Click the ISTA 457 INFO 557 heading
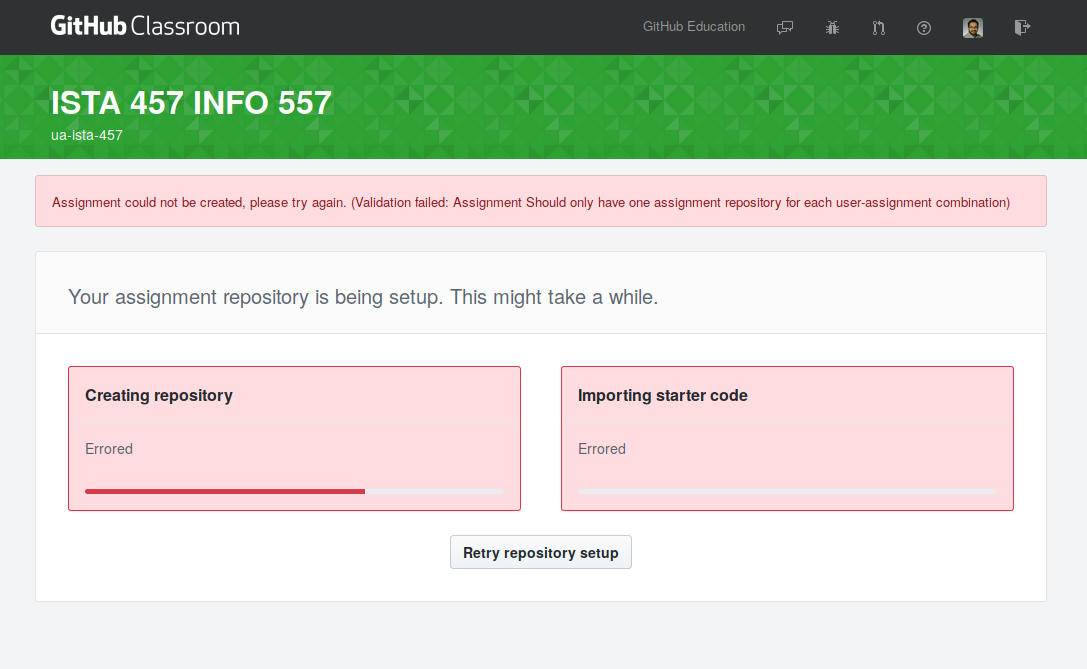 pos(190,102)
